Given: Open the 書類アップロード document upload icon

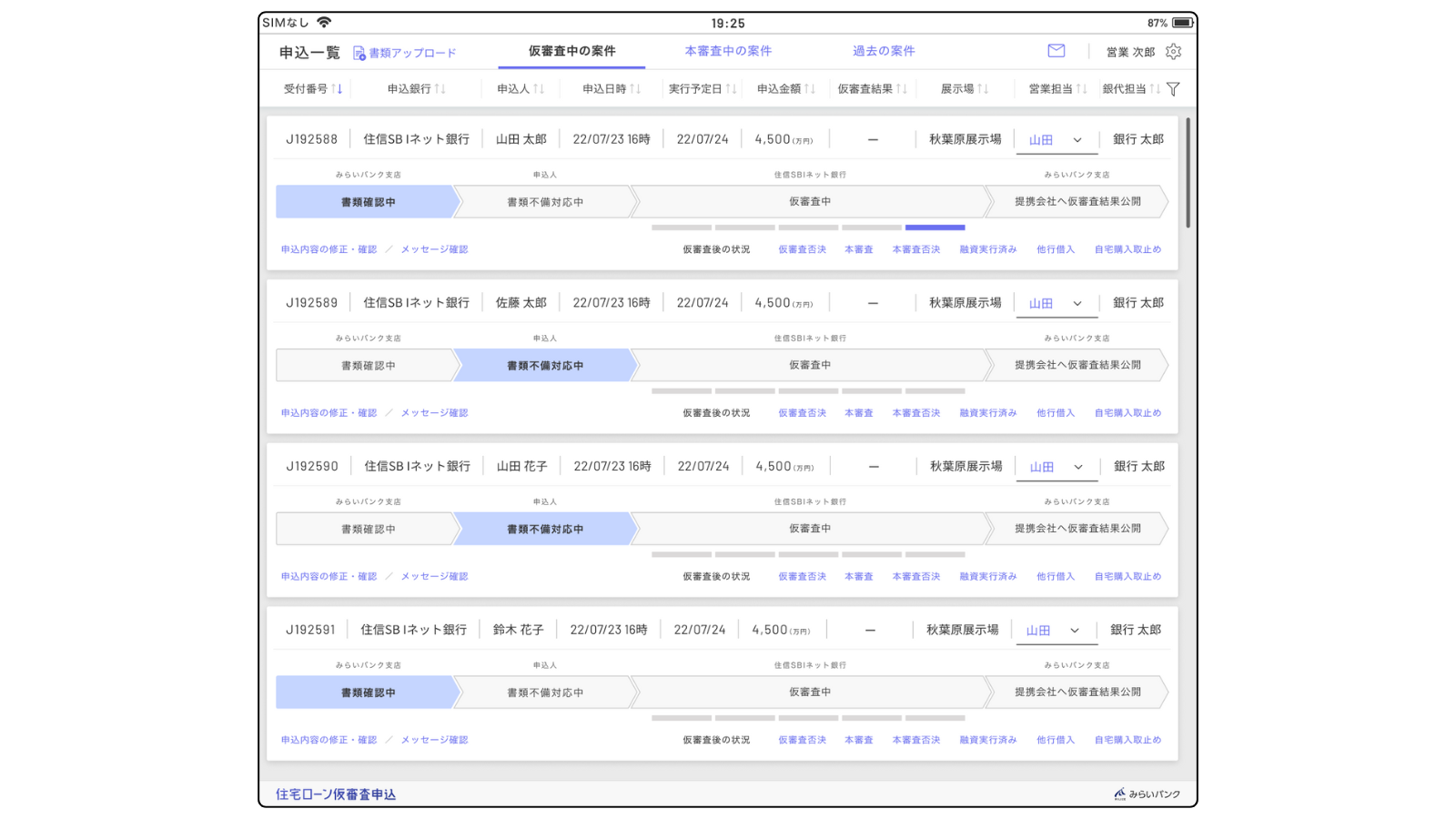Looking at the screenshot, I should click(358, 52).
